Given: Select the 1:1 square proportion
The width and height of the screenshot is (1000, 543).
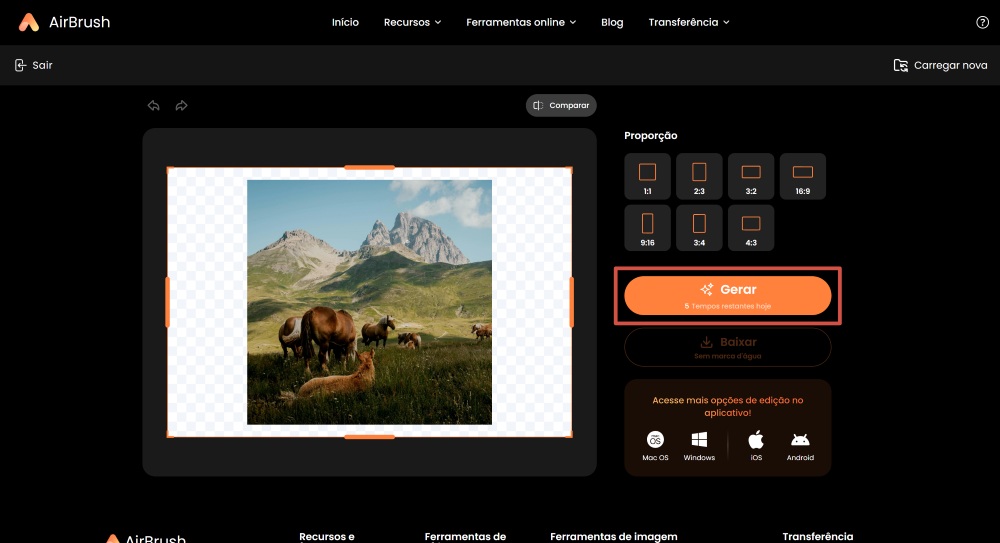Looking at the screenshot, I should [647, 176].
